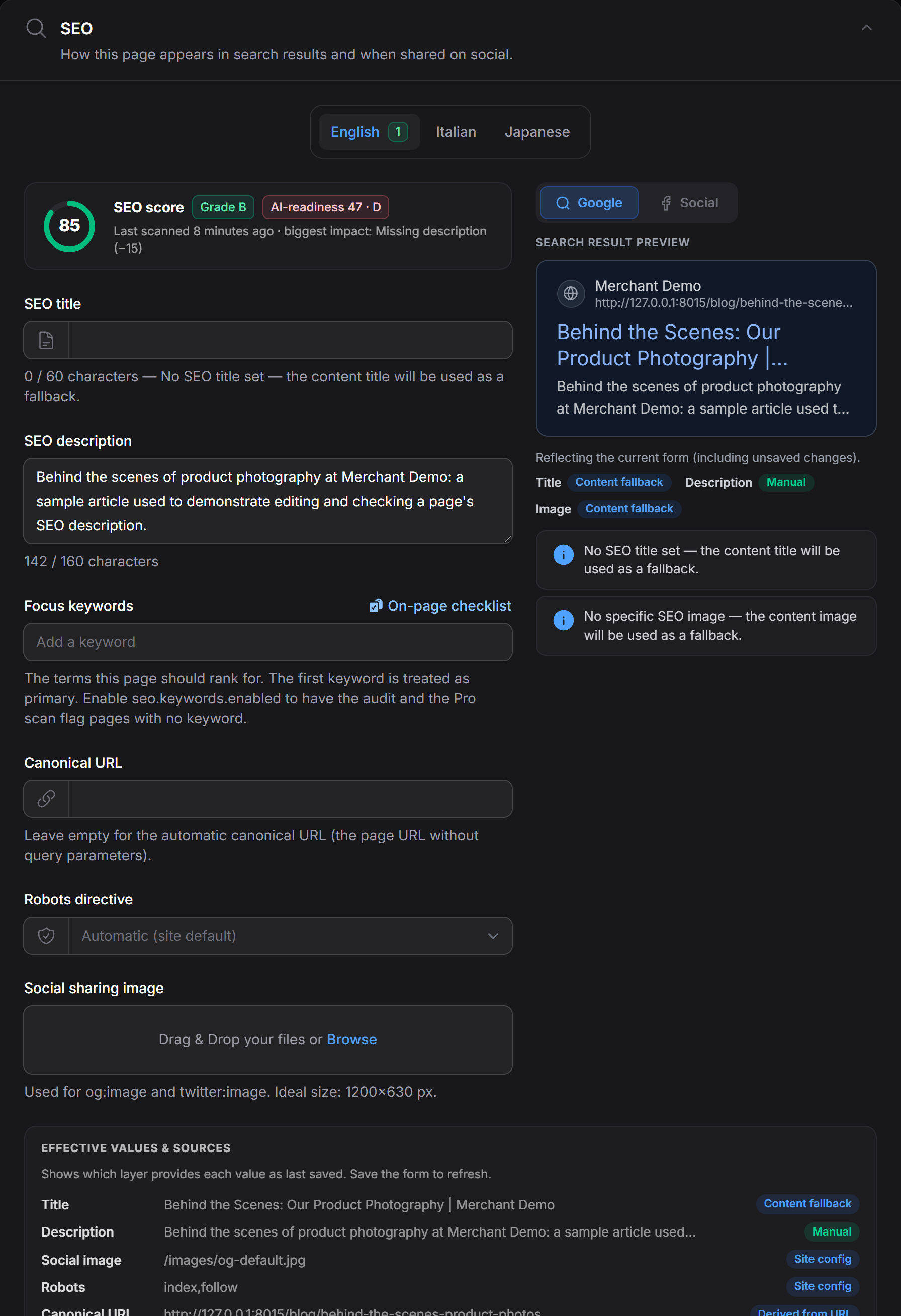Click the shield icon in Robots directive

click(x=46, y=936)
